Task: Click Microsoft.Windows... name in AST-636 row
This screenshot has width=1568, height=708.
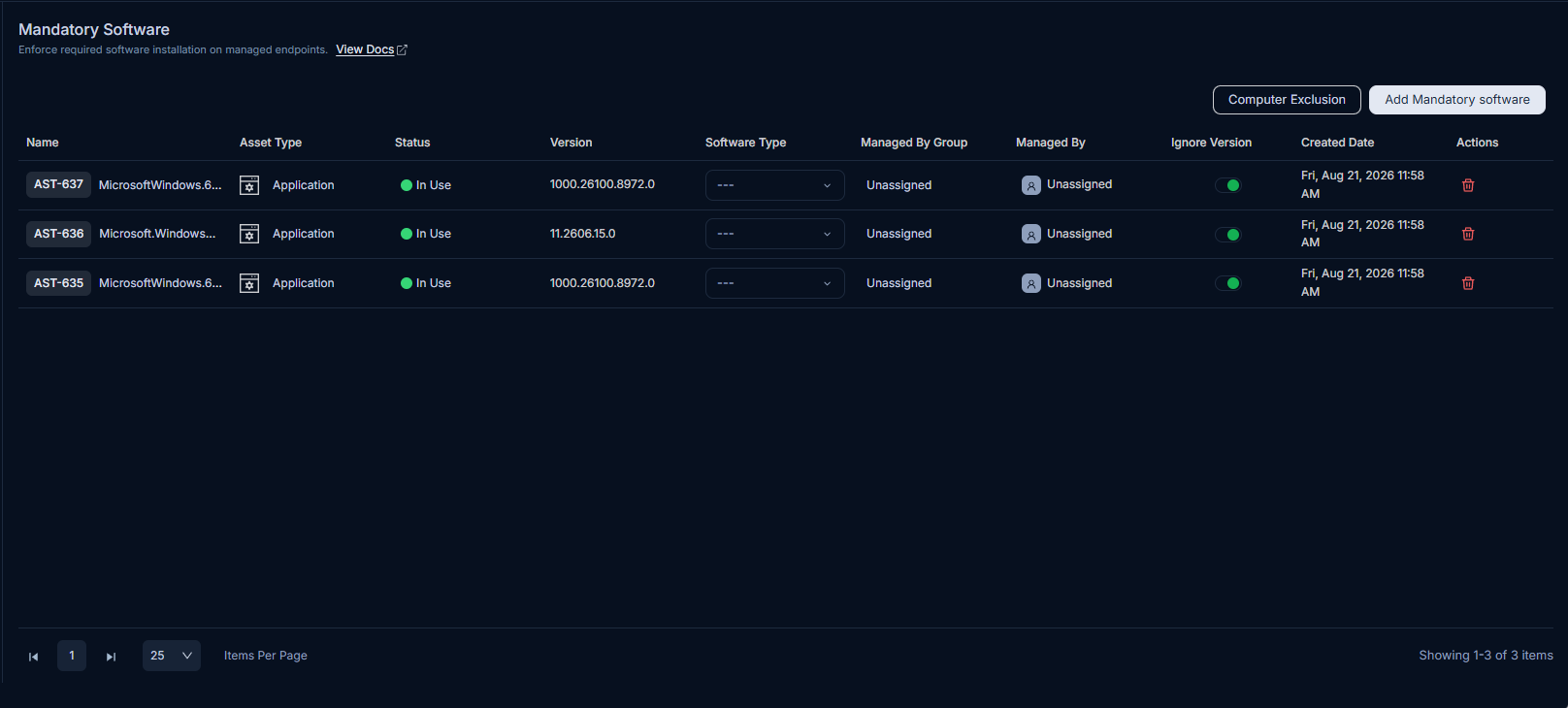Action: [x=157, y=234]
